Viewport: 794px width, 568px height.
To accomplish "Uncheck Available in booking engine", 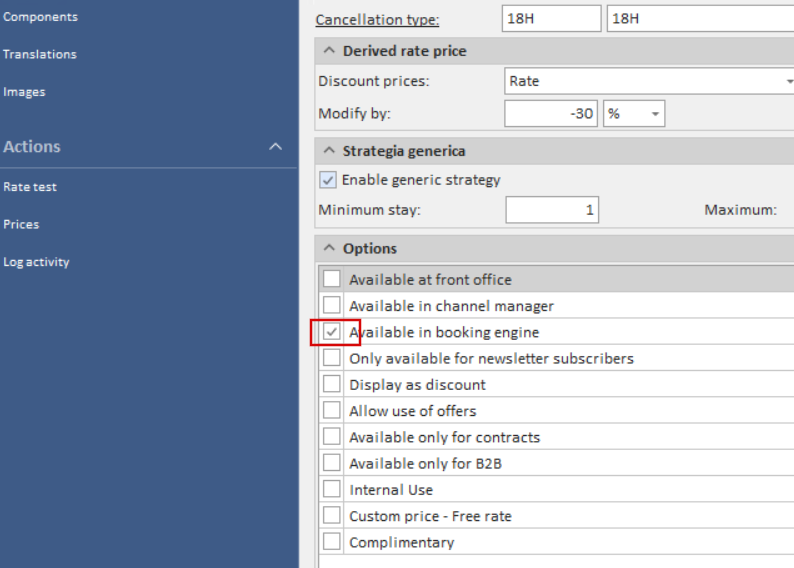I will click(x=332, y=332).
